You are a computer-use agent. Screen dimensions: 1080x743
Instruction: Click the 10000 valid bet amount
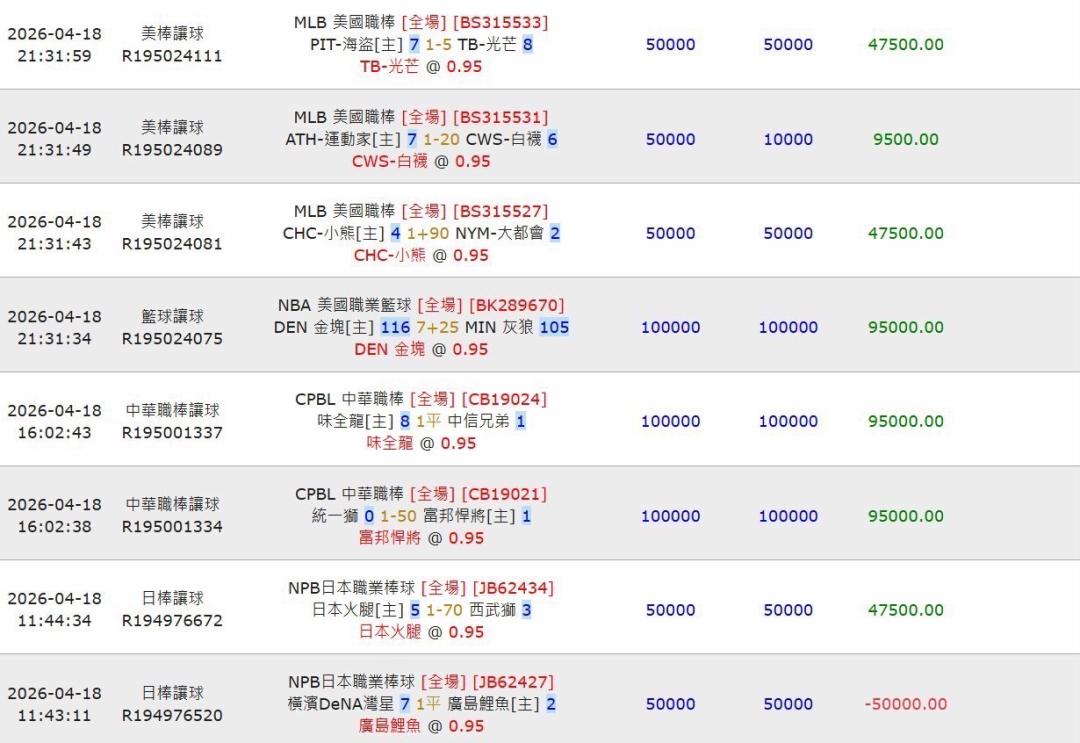(788, 139)
